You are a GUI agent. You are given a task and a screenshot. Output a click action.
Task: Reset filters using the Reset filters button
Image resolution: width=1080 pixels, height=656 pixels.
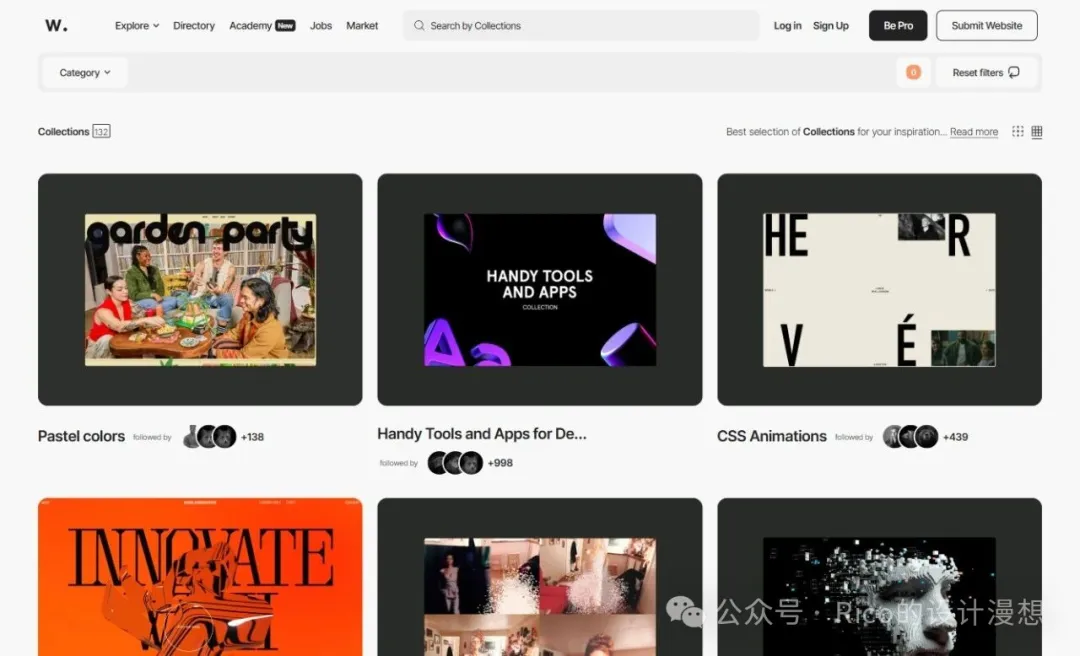pos(986,73)
